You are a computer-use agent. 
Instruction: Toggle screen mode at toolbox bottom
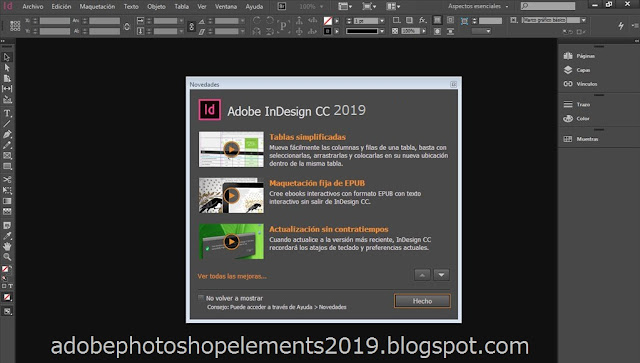(x=7, y=312)
